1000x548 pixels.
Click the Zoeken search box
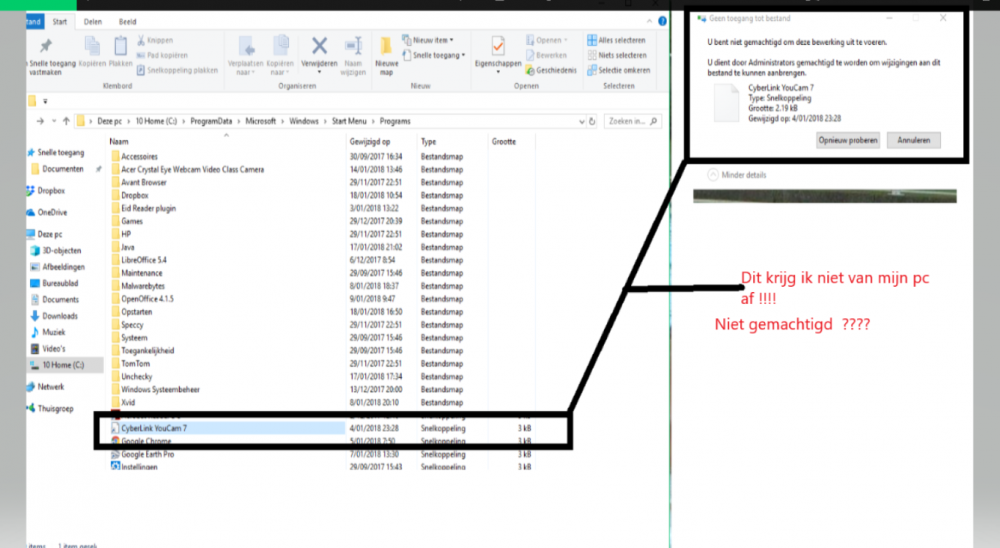(631, 121)
